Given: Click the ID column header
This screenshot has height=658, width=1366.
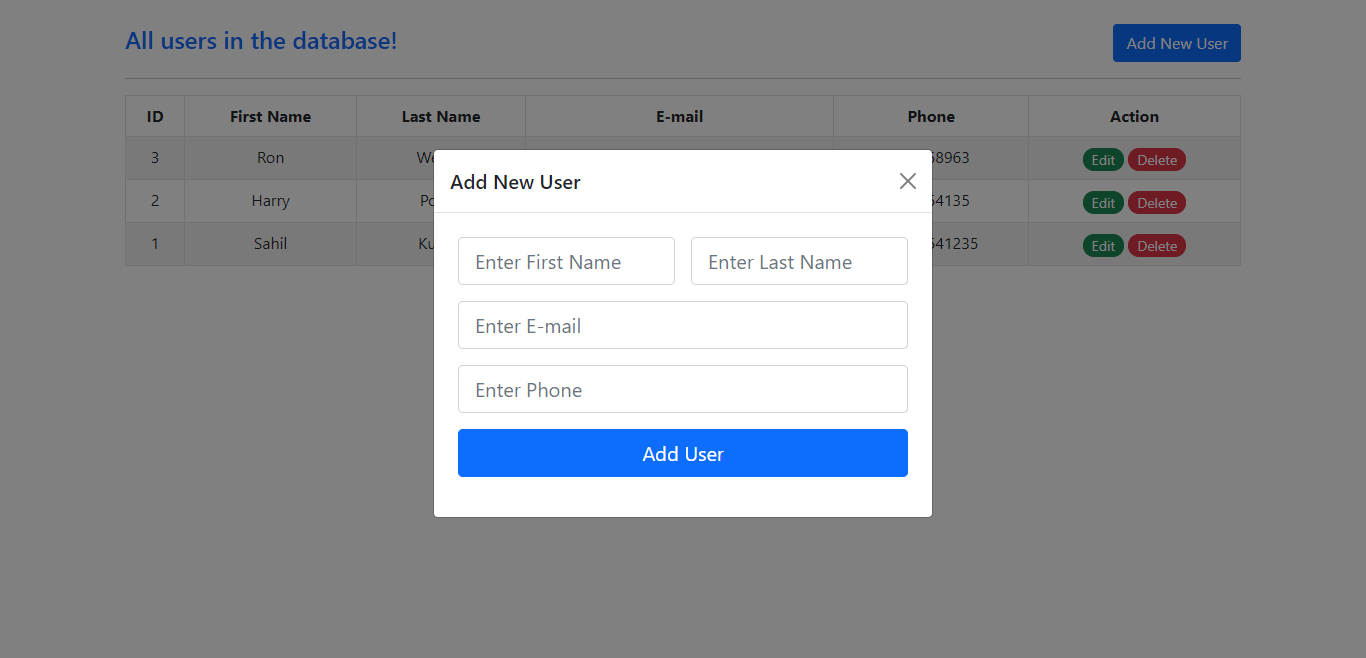Looking at the screenshot, I should pyautogui.click(x=155, y=116).
